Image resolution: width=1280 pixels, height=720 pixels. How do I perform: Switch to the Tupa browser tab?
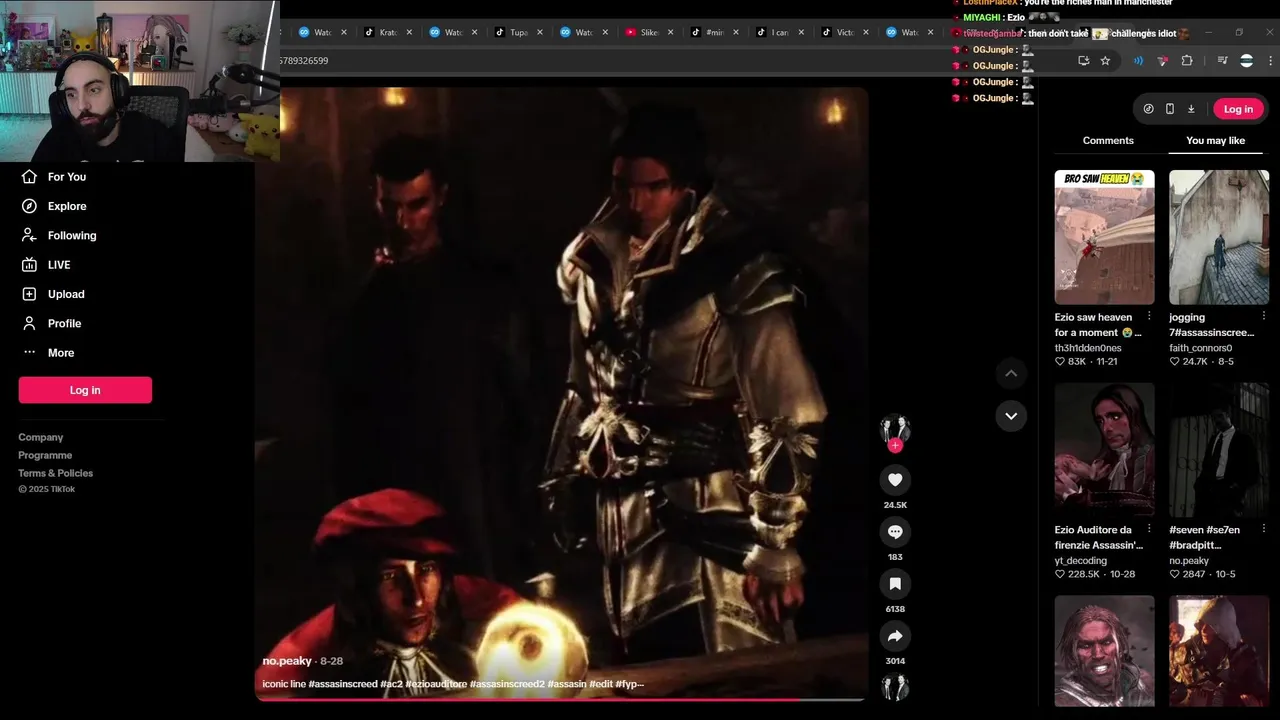(517, 32)
